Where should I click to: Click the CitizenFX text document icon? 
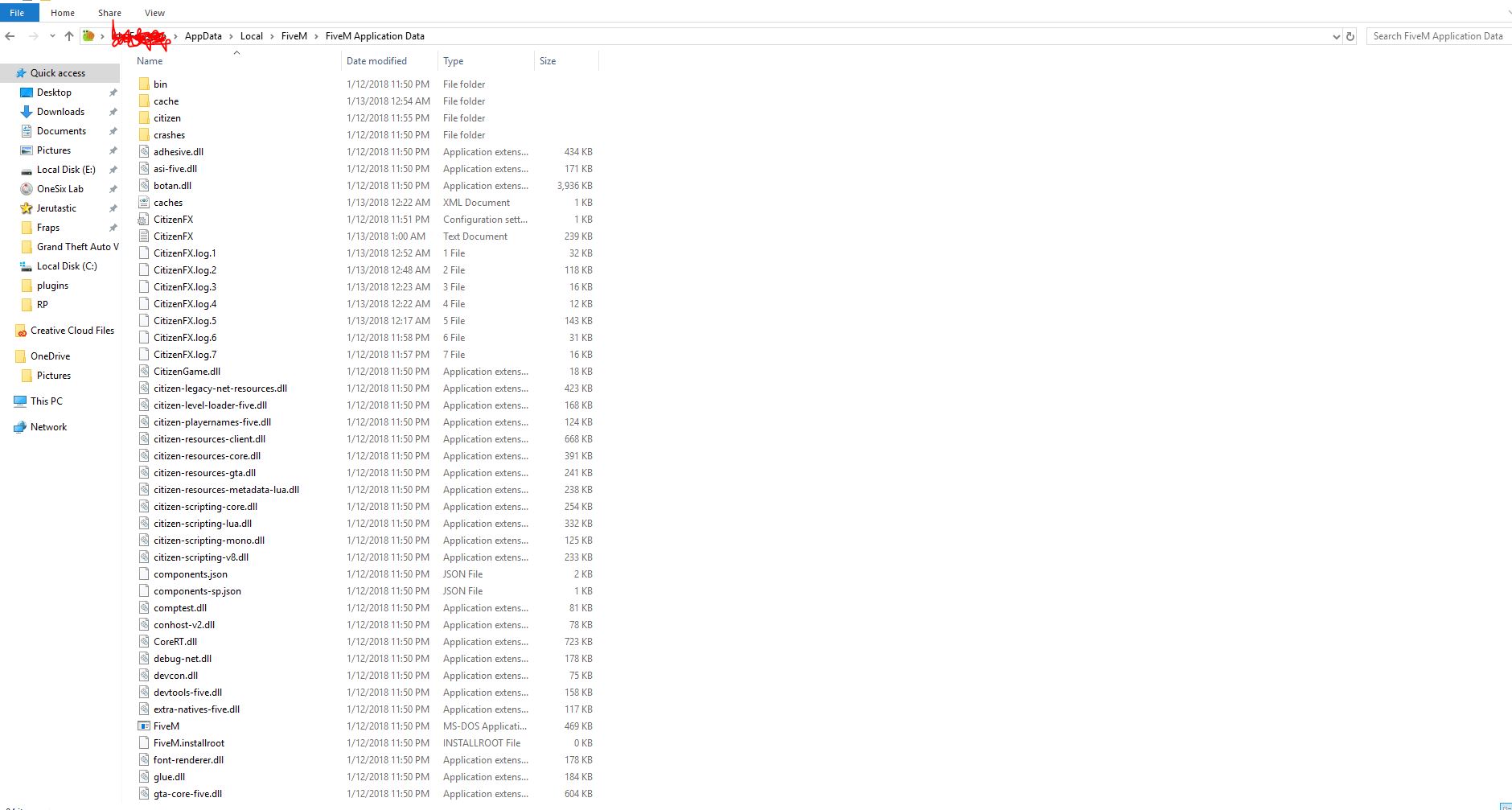[144, 236]
